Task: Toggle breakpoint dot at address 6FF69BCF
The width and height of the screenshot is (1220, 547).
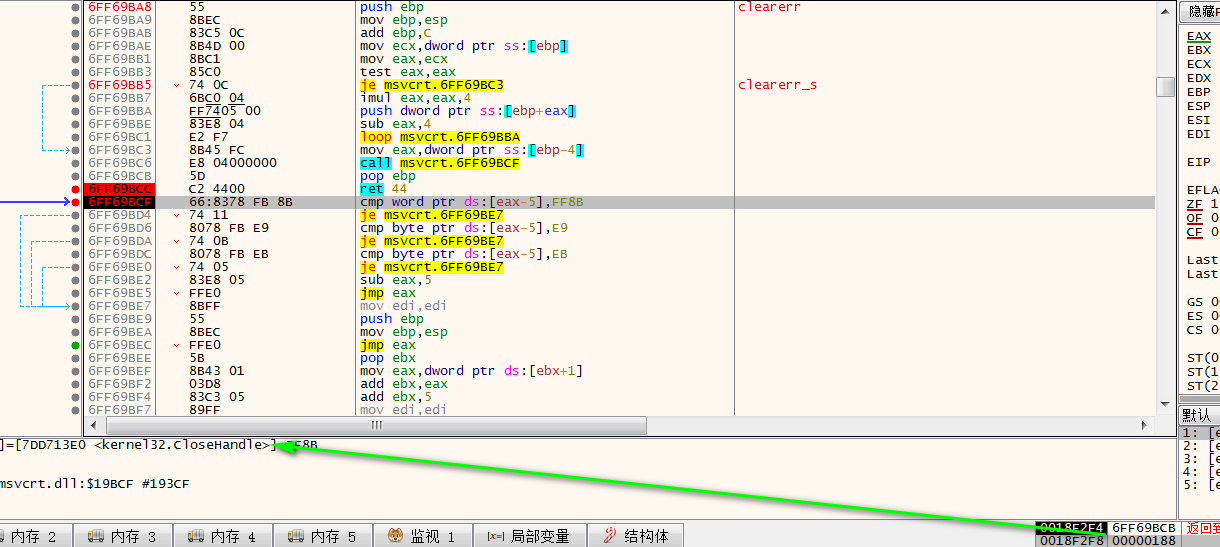Action: [76, 202]
